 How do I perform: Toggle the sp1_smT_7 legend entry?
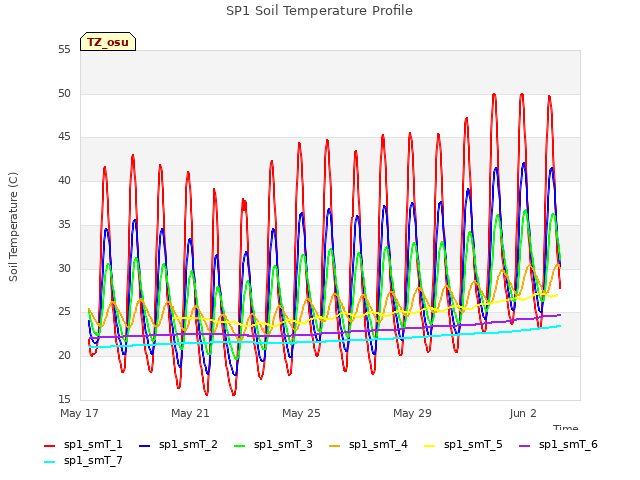[83, 460]
